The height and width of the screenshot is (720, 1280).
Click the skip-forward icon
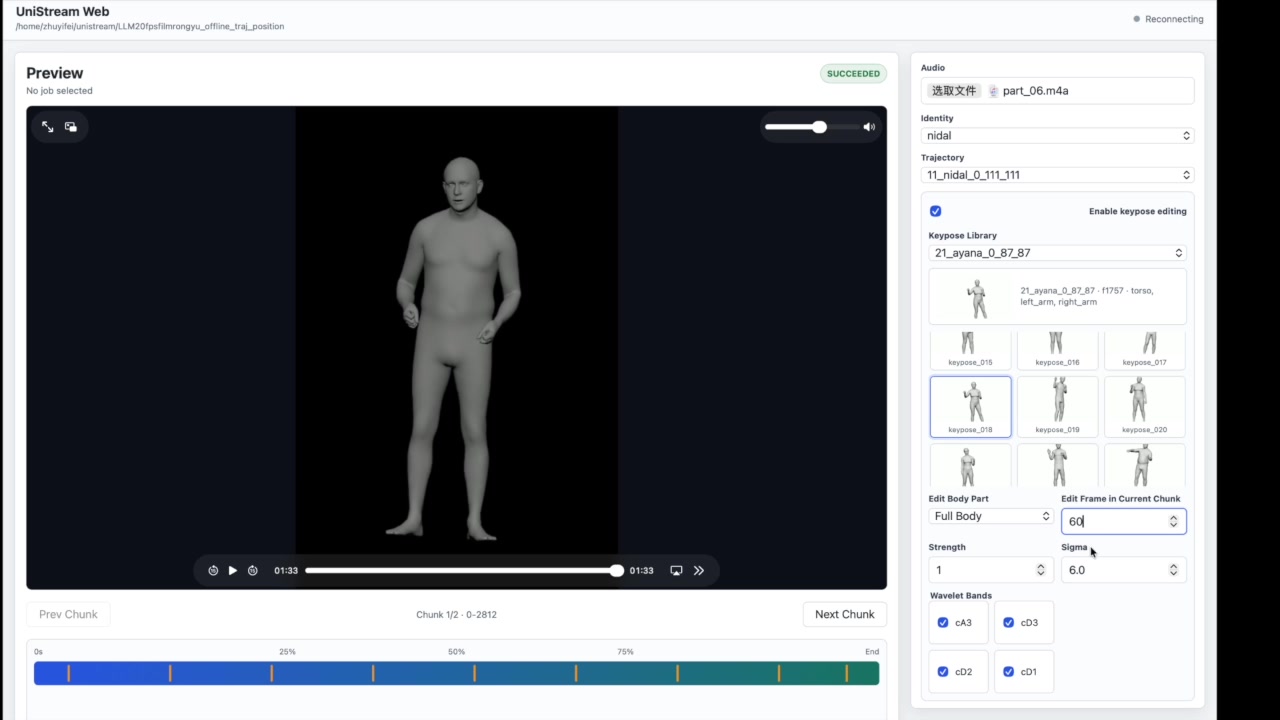[x=253, y=570]
